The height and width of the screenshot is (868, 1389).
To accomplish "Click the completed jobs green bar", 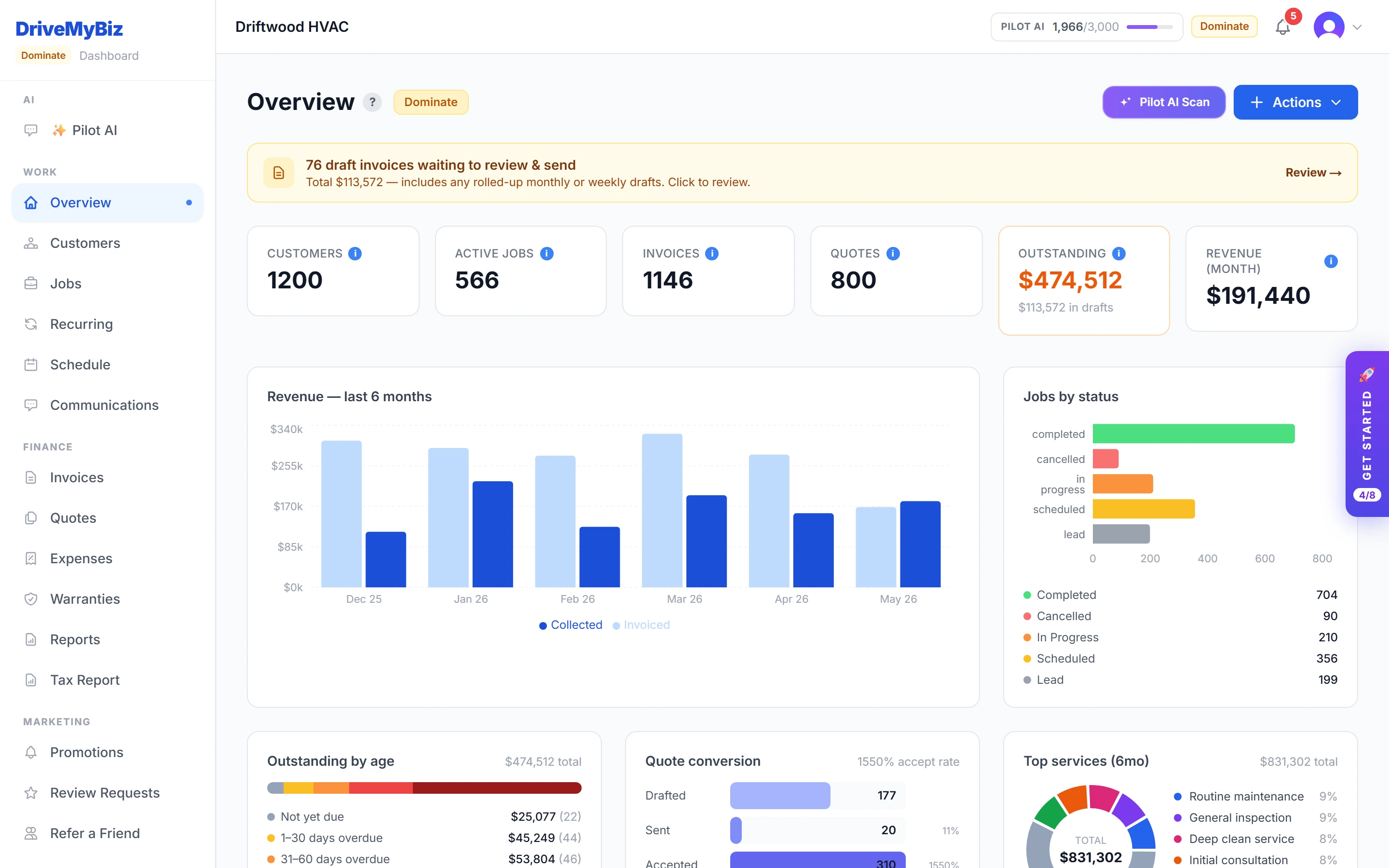I will [1193, 434].
